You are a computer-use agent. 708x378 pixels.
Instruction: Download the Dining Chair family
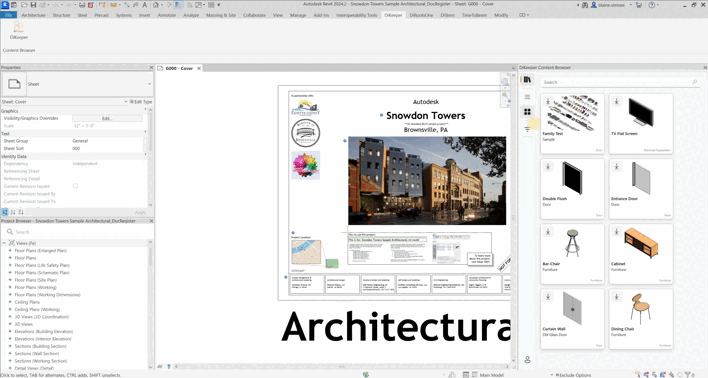pyautogui.click(x=616, y=297)
